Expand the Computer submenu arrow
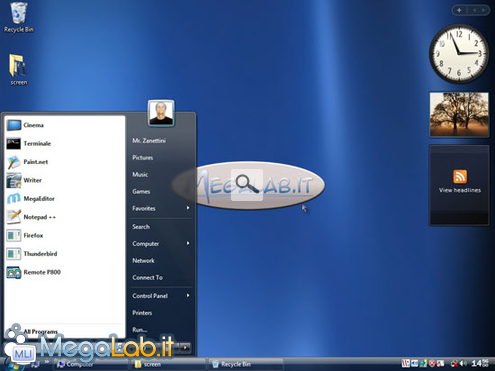 (188, 243)
